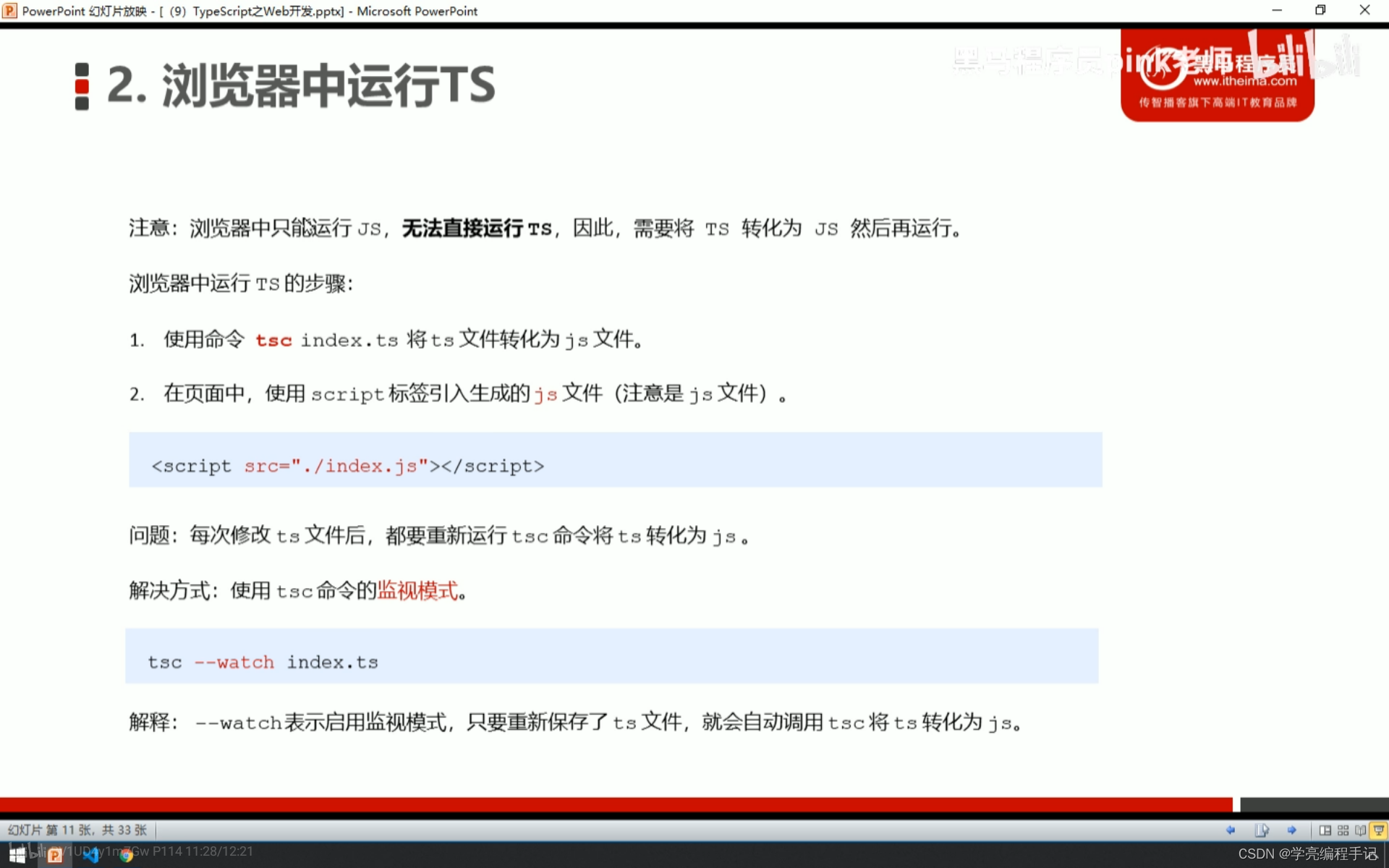Open the Windows Start menu

[17, 856]
